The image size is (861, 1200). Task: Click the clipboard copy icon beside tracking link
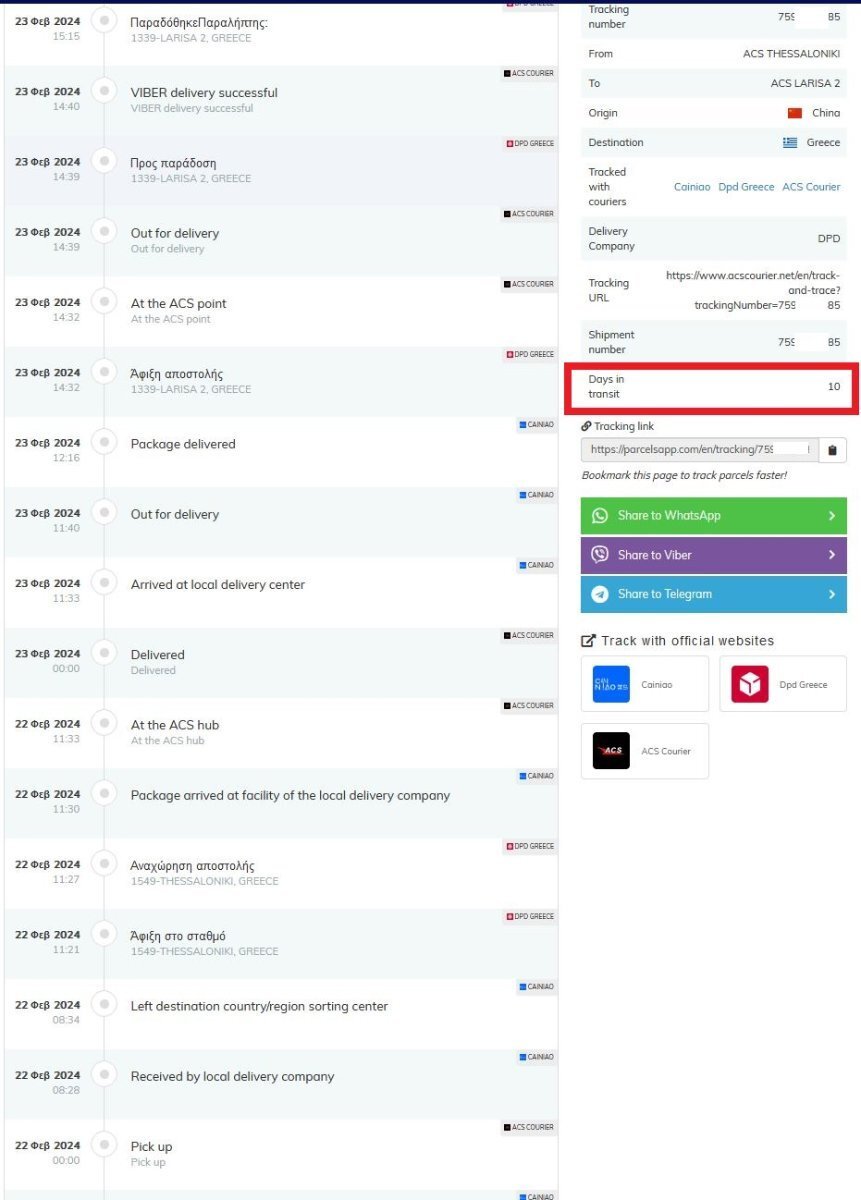coord(832,450)
